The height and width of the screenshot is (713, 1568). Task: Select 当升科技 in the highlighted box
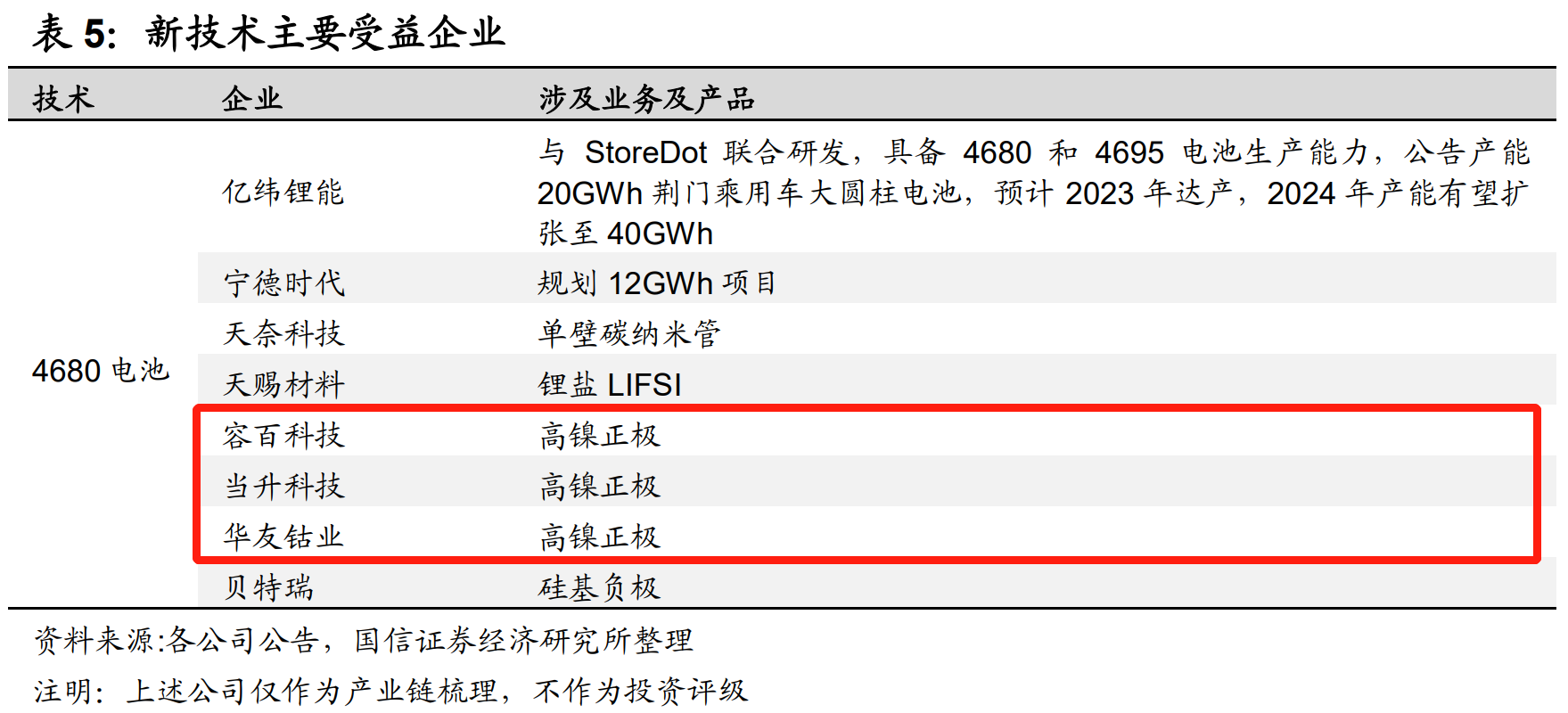pyautogui.click(x=283, y=486)
